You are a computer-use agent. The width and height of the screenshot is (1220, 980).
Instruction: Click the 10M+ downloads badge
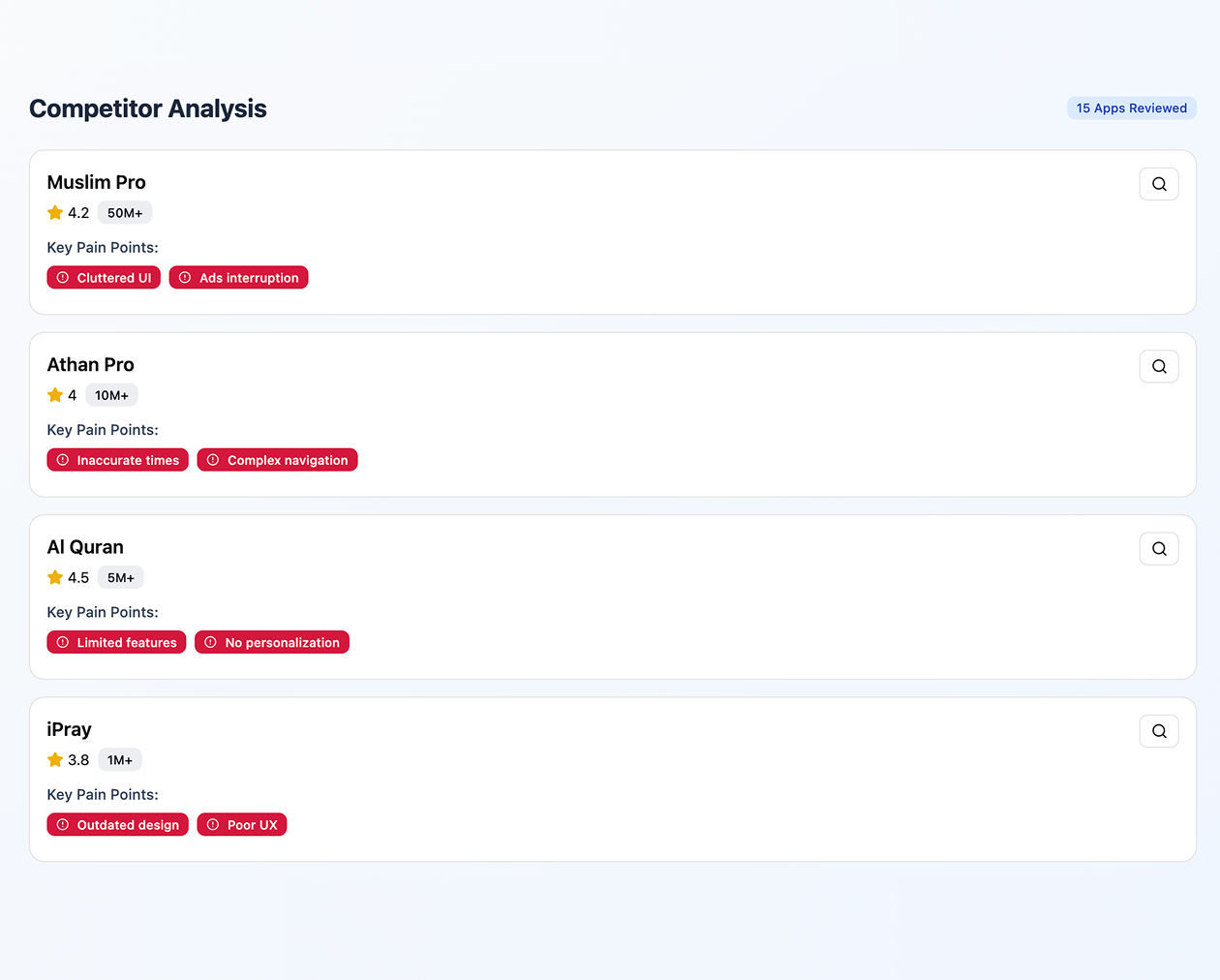click(111, 395)
